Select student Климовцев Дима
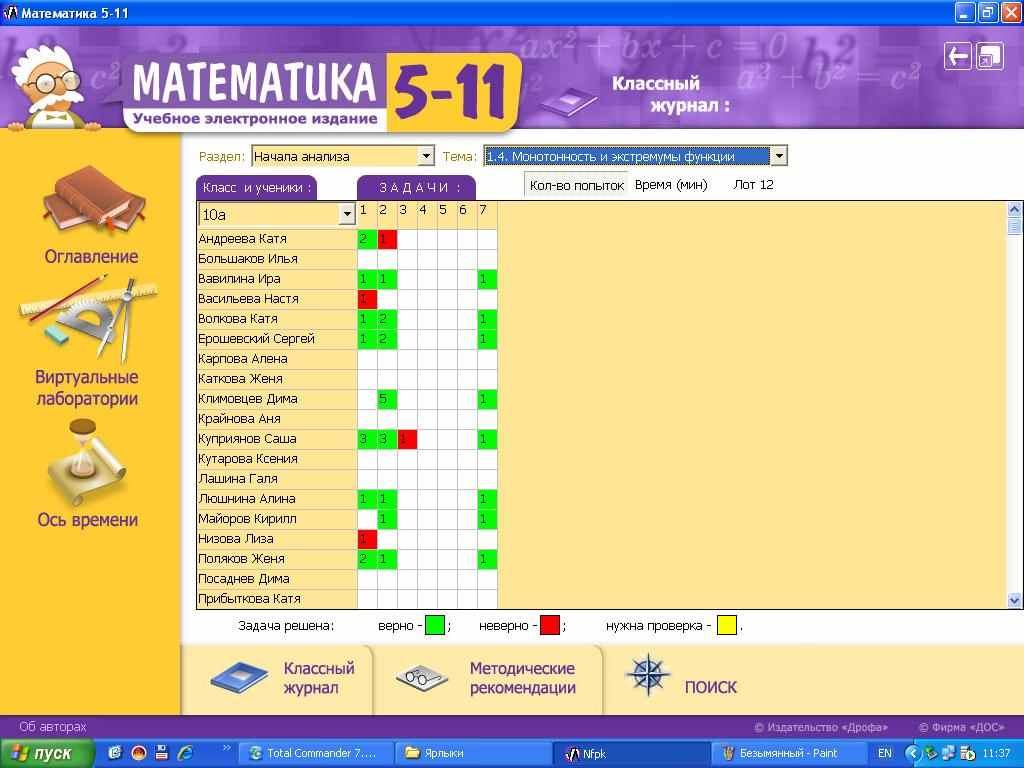 pos(277,399)
